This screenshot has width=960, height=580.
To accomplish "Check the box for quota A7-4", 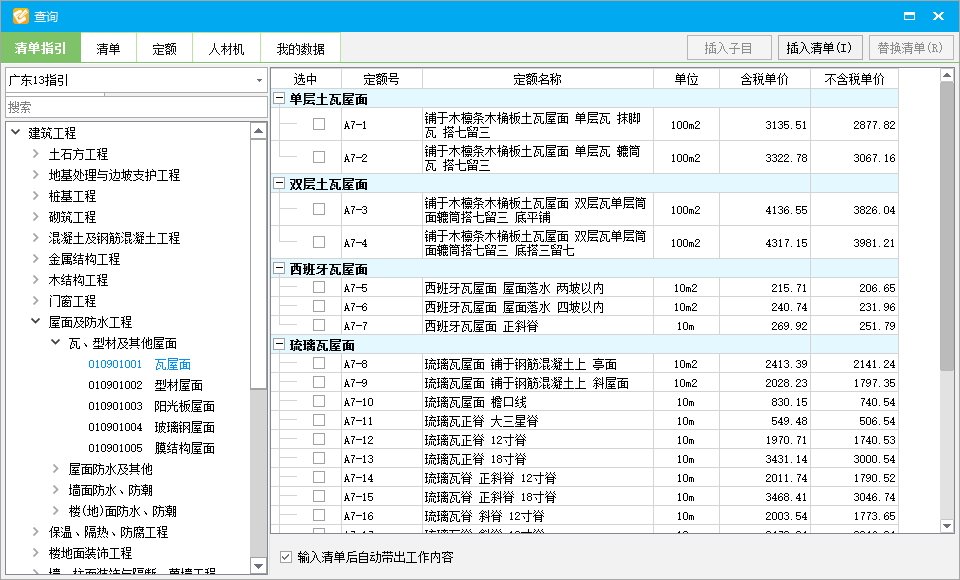I will tap(319, 242).
